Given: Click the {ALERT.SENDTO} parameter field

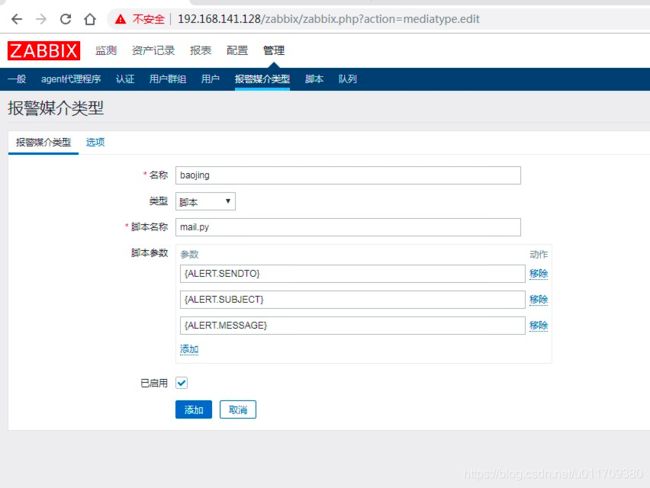Looking at the screenshot, I should click(x=352, y=274).
